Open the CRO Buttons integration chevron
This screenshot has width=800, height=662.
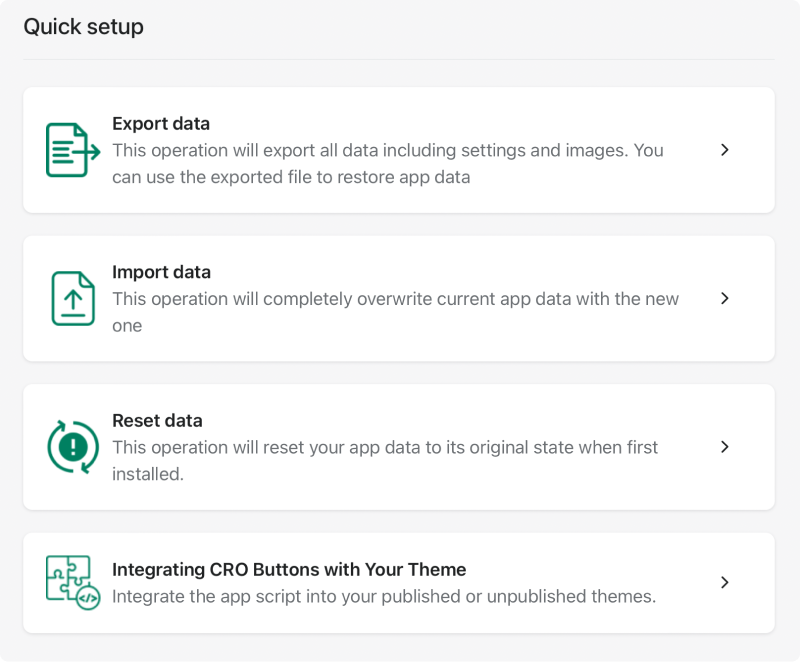[x=725, y=582]
